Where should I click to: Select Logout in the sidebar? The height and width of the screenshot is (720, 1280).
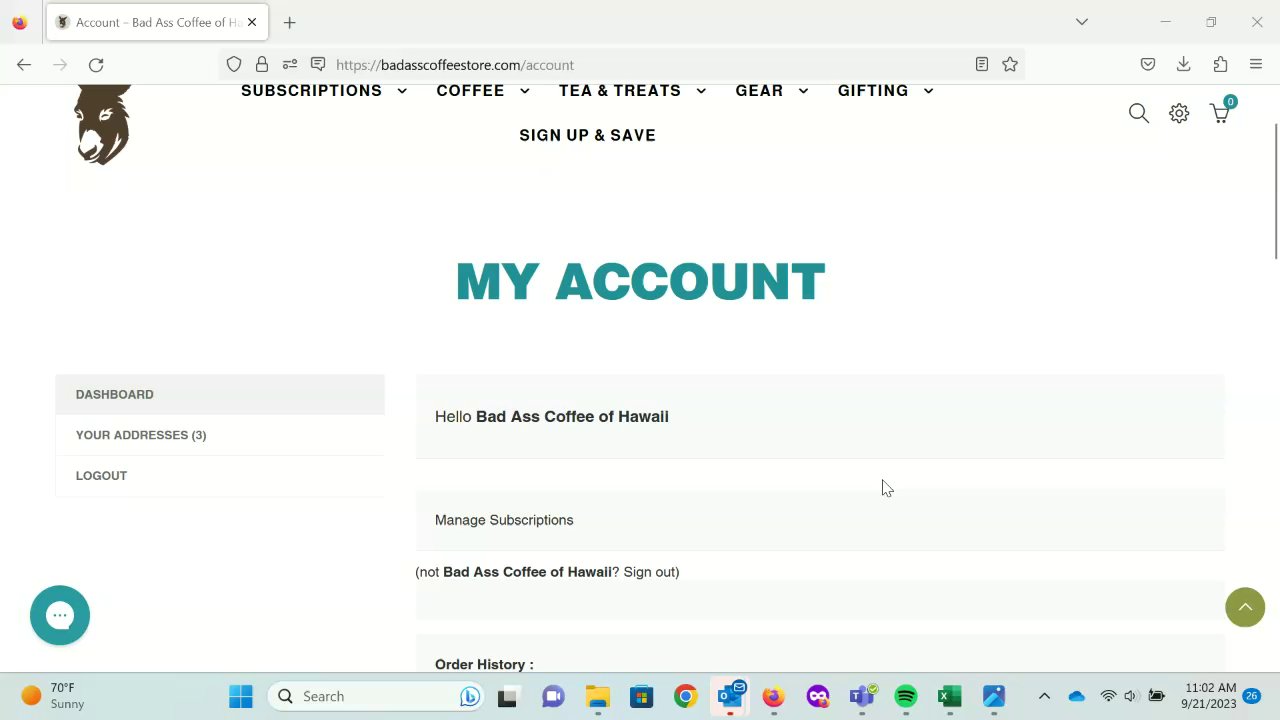point(220,476)
